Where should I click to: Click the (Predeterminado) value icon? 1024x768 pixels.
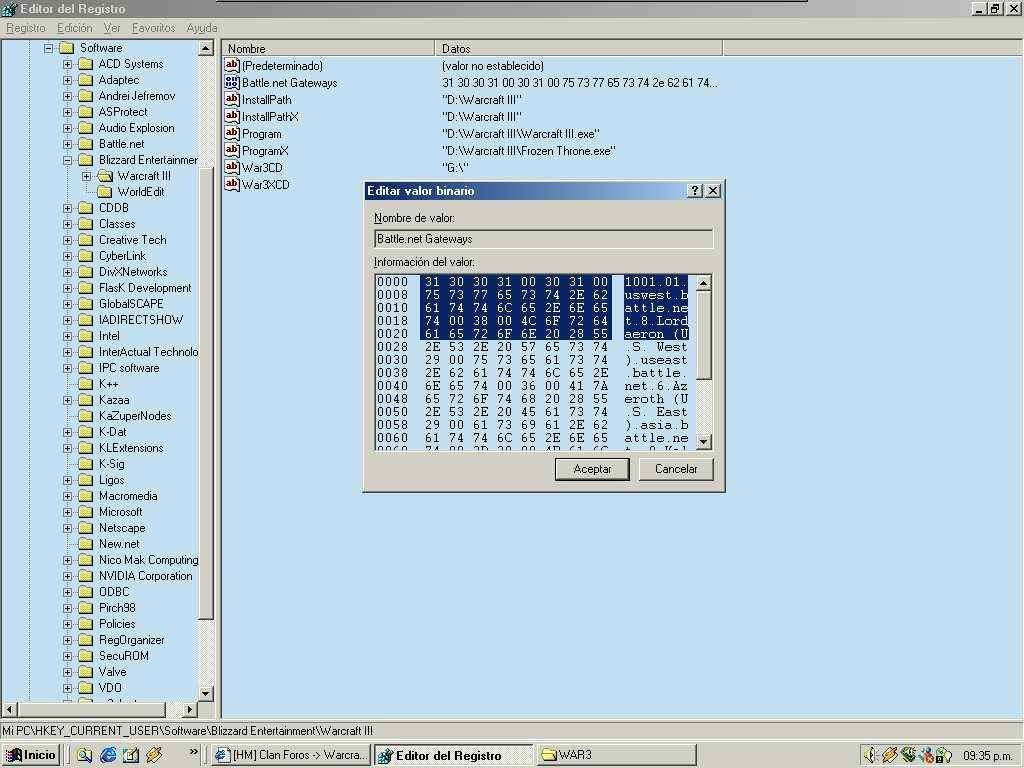[x=231, y=65]
